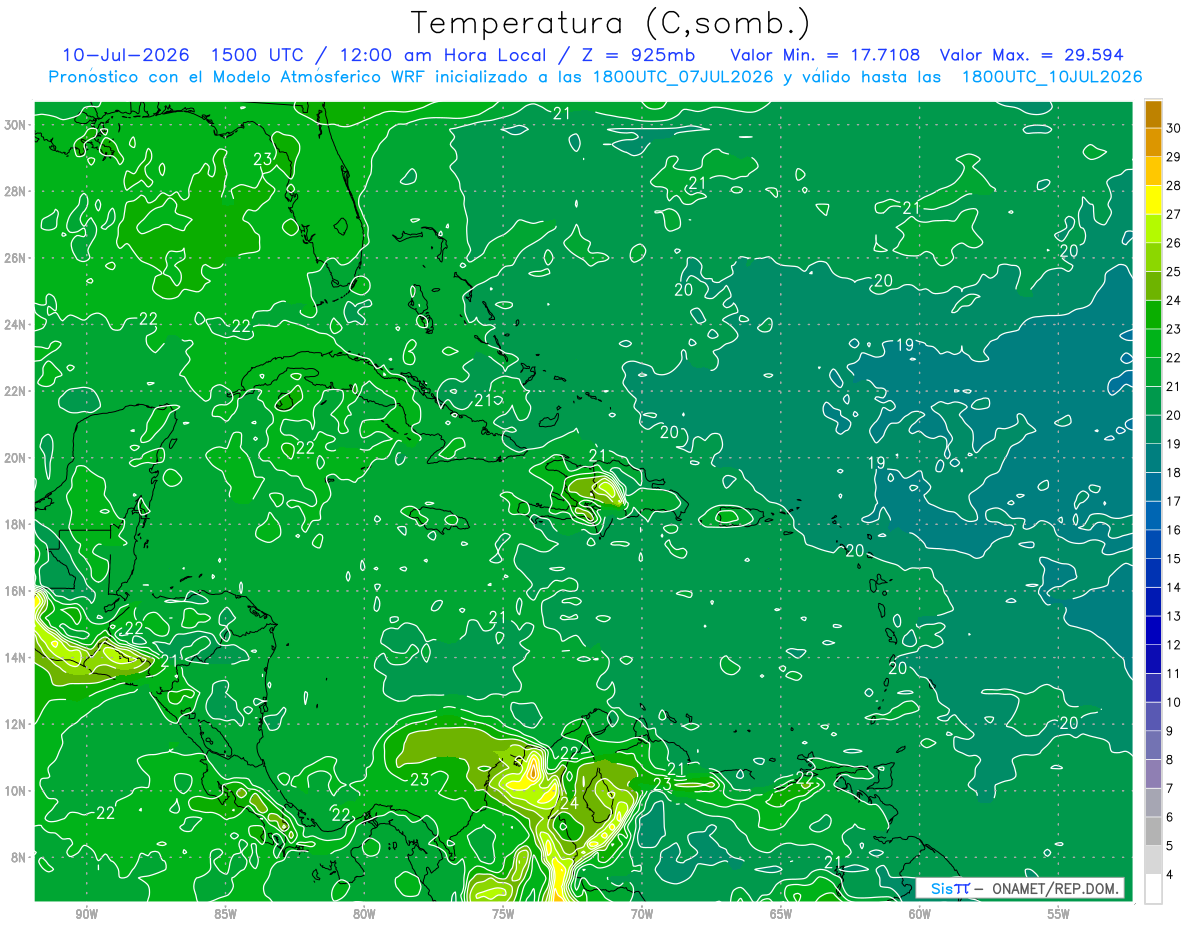Click the 85W longitude axis label
Screen dimensions: 1200x927
[x=225, y=914]
